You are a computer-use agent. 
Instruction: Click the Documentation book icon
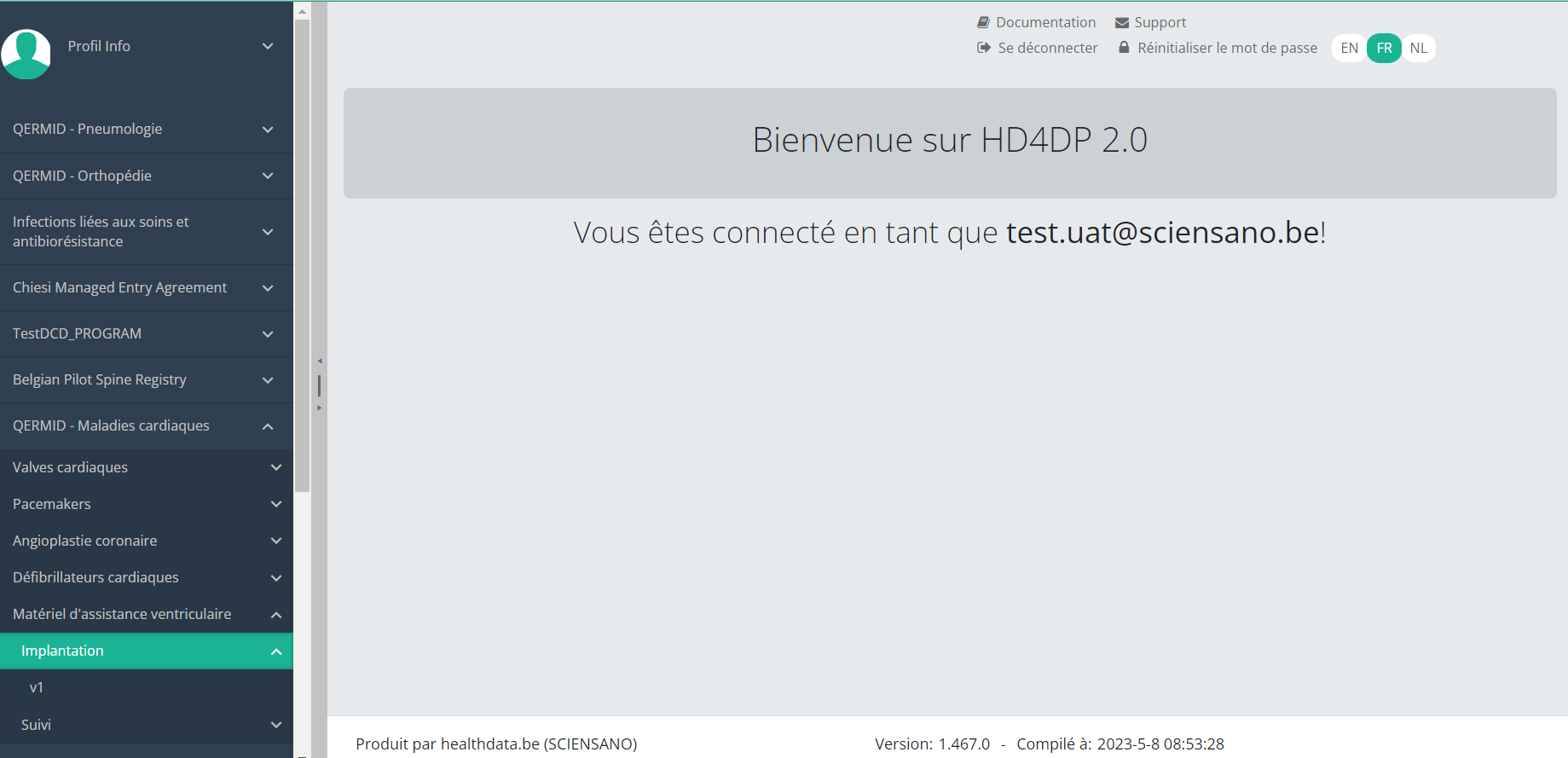tap(983, 22)
